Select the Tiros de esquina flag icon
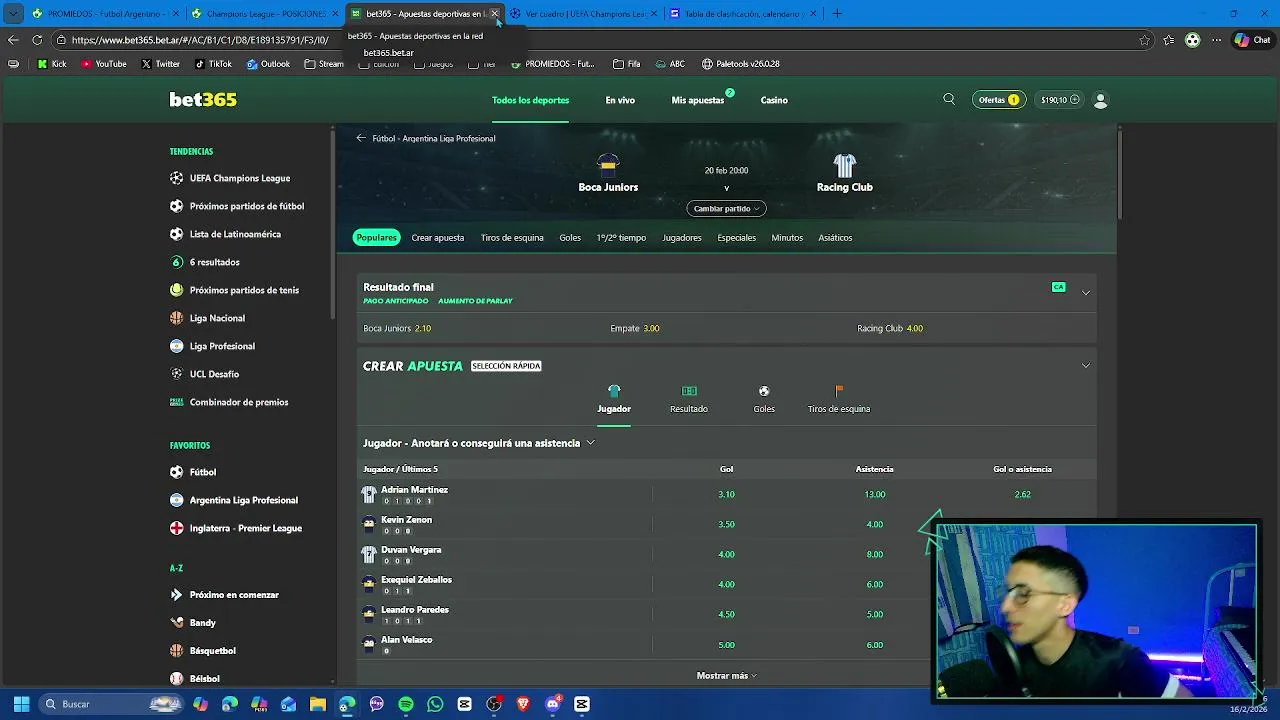Image resolution: width=1280 pixels, height=720 pixels. coord(839,391)
